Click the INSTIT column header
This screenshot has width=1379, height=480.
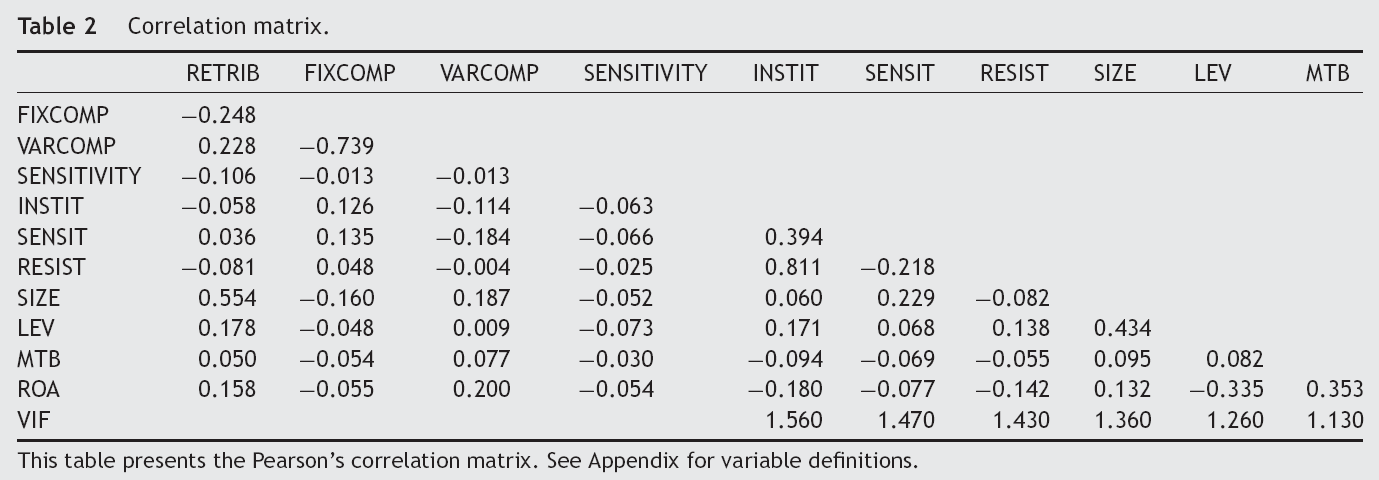(785, 73)
